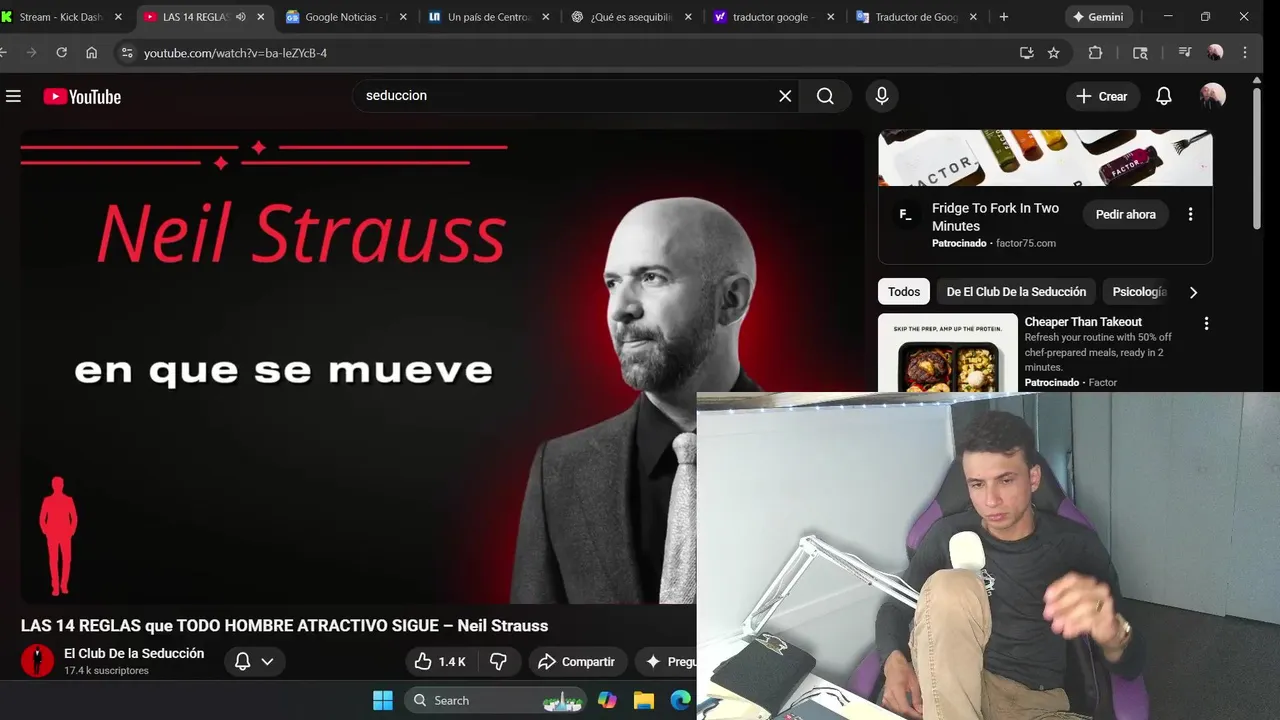Viewport: 1280px width, 720px height.
Task: Open the account avatar menu on YouTube
Action: [x=1212, y=96]
